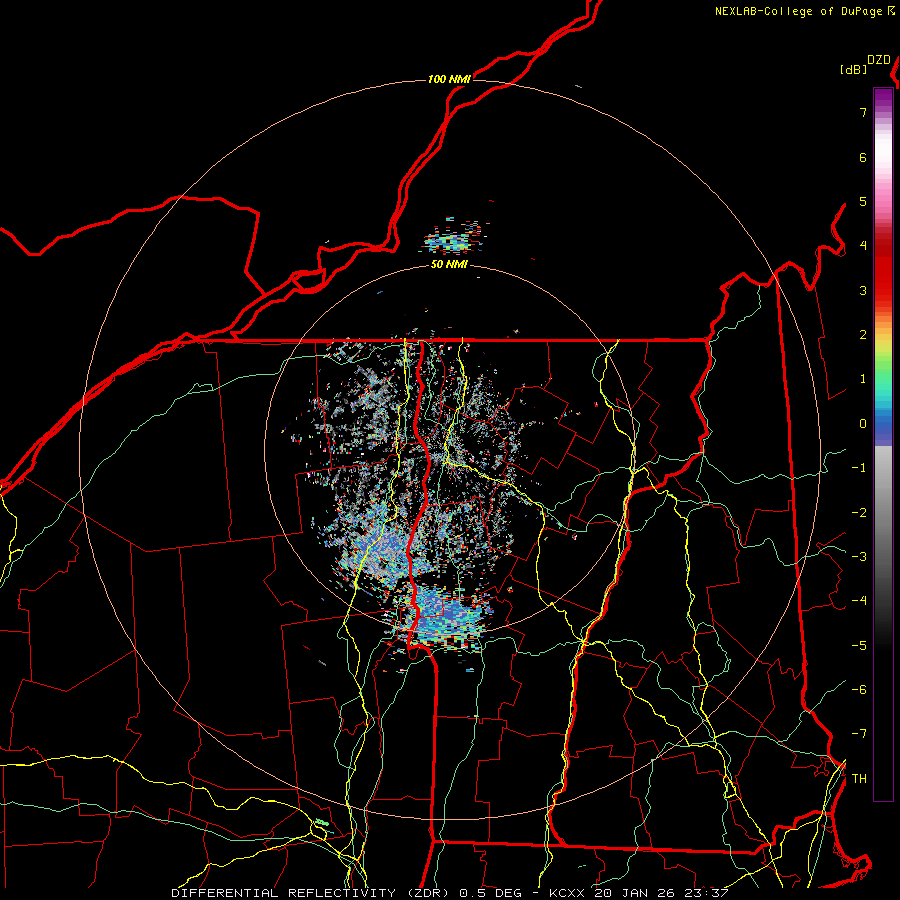Click the -6 value on color scale
This screenshot has height=900, width=900.
click(859, 690)
